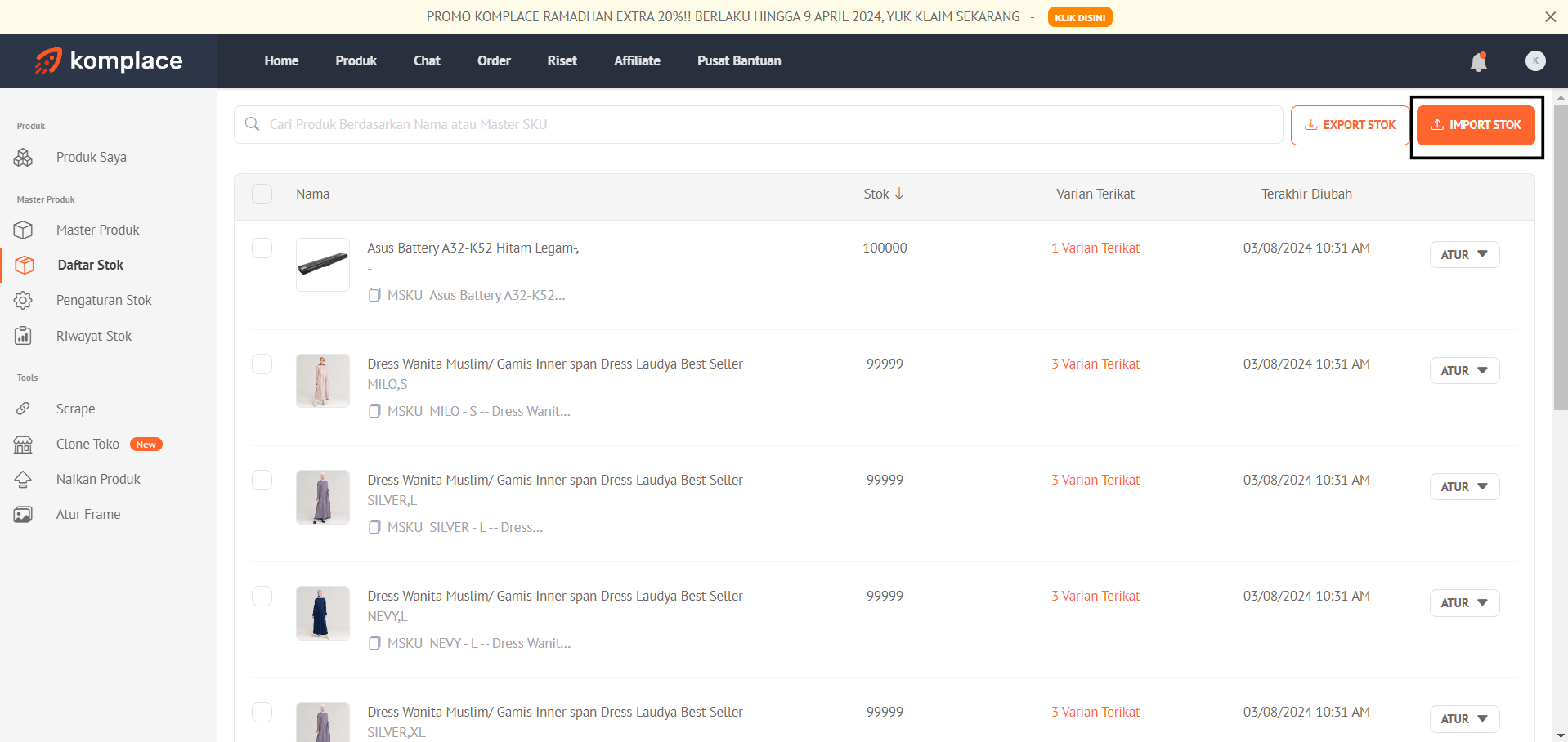
Task: Click the Atur Frame image icon
Action: coord(23,514)
